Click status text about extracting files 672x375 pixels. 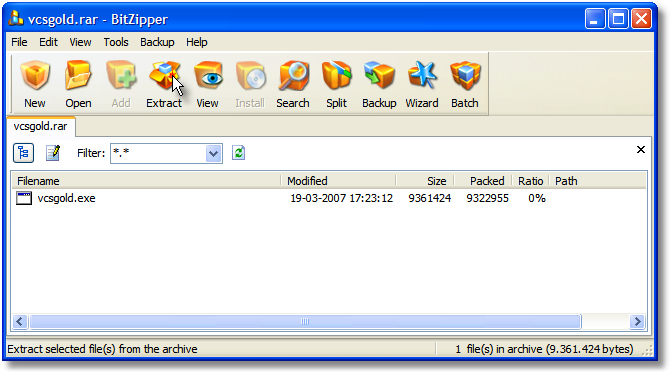pos(102,349)
